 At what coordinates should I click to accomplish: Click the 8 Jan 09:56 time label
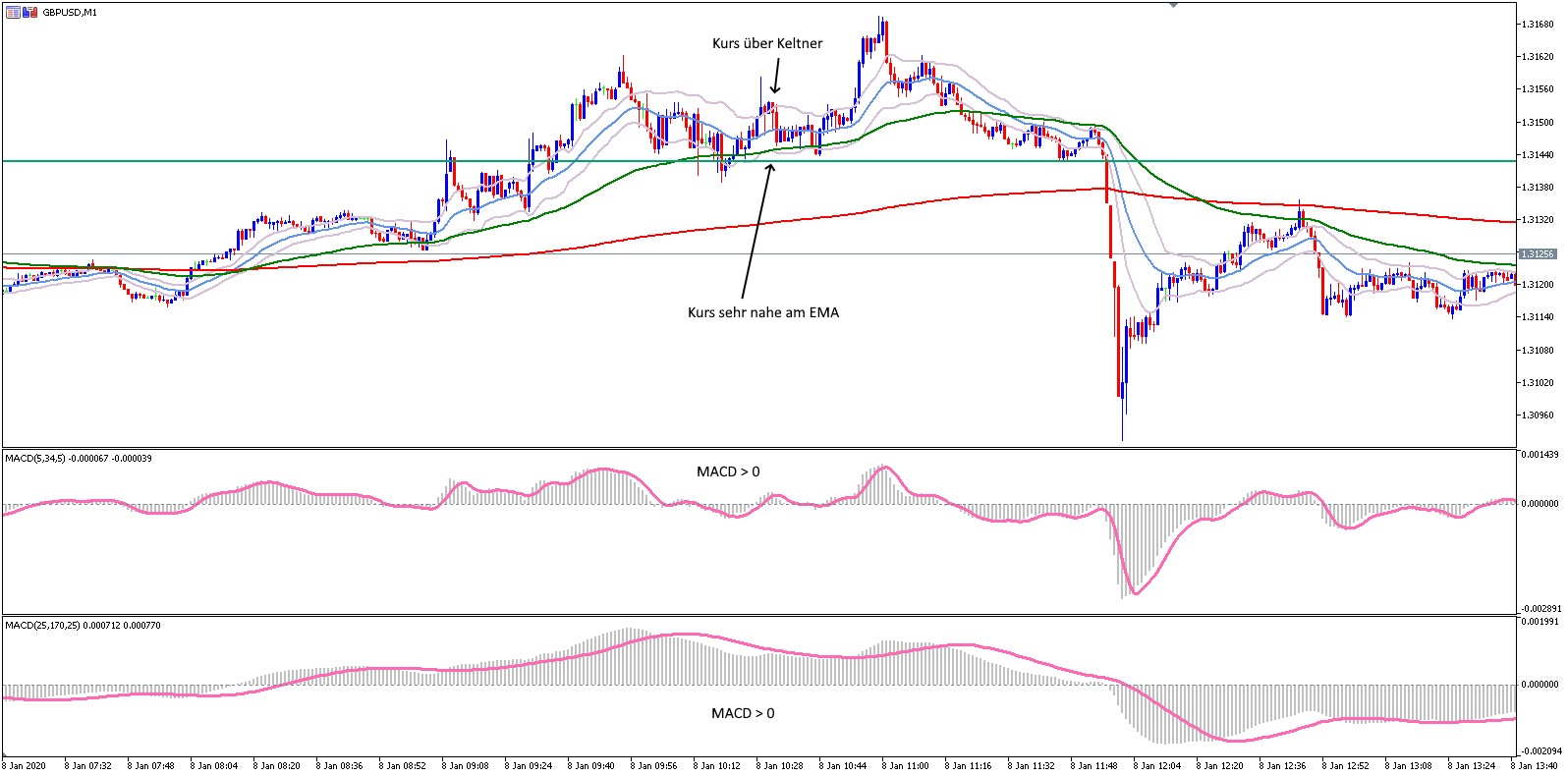tap(654, 765)
